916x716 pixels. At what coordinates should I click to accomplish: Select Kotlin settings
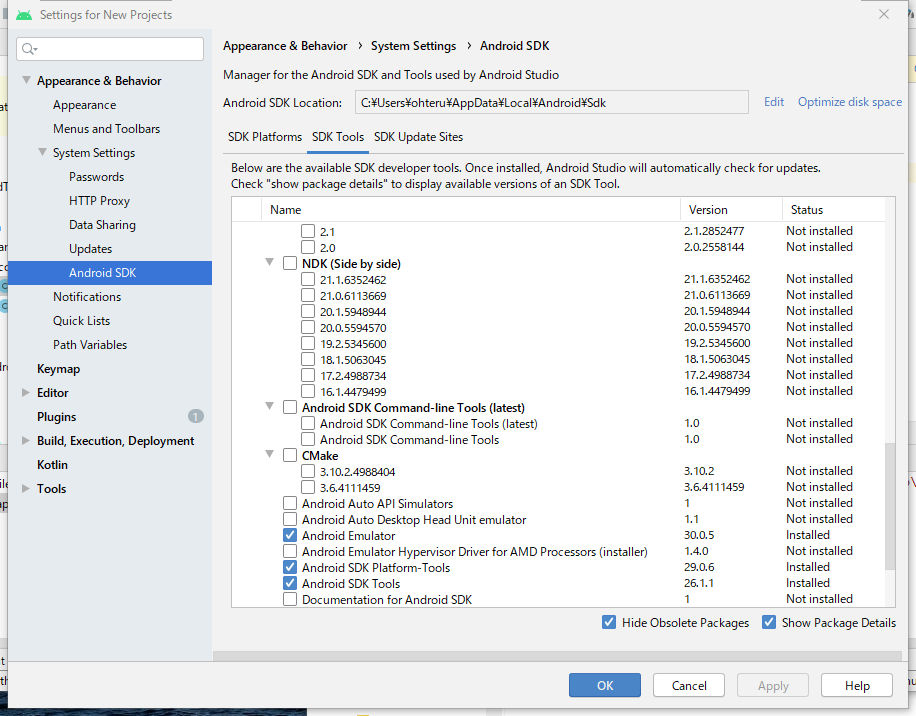coord(52,464)
